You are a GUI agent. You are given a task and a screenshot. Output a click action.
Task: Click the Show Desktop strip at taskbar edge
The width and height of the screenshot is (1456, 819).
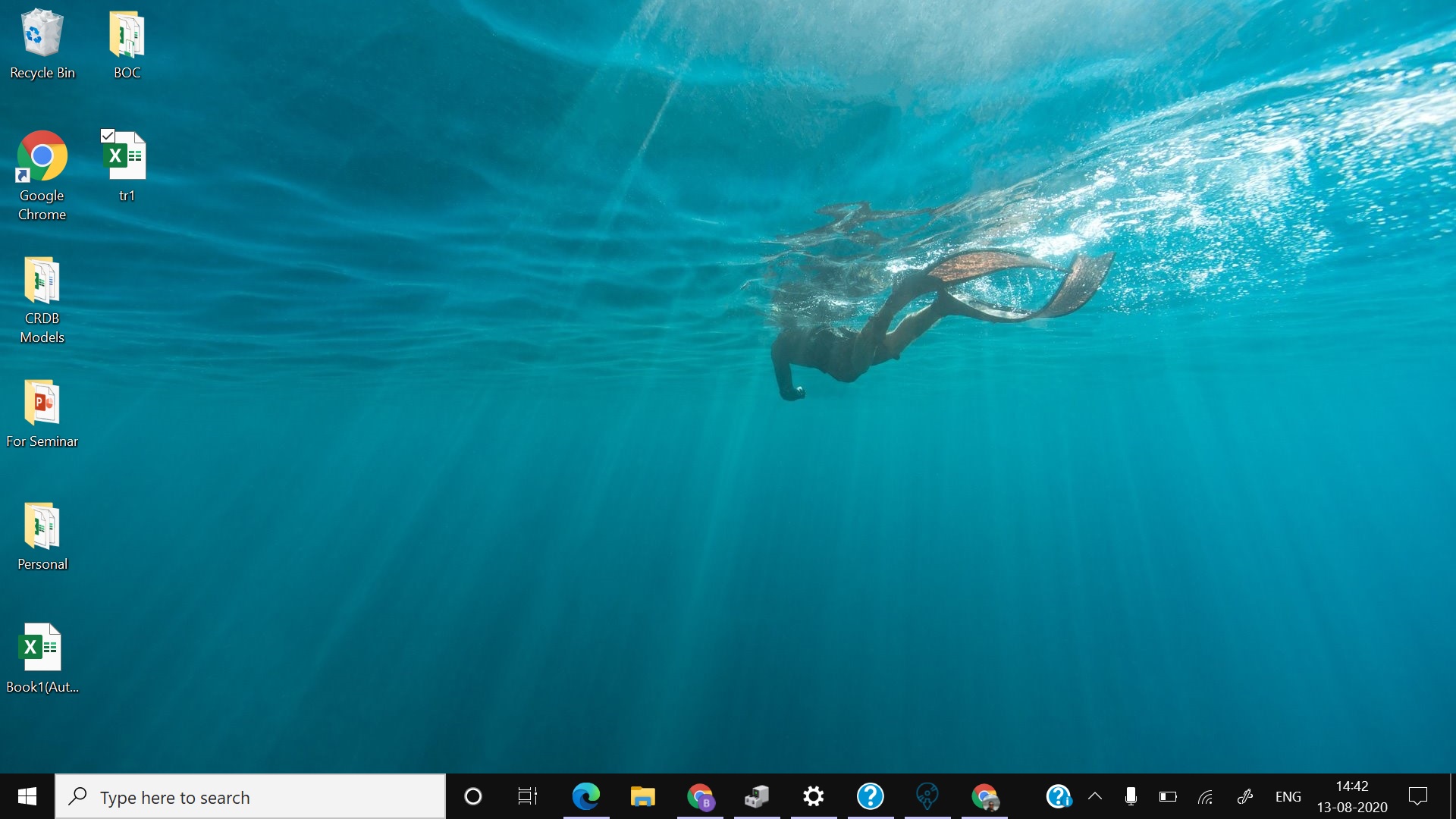click(x=1452, y=796)
